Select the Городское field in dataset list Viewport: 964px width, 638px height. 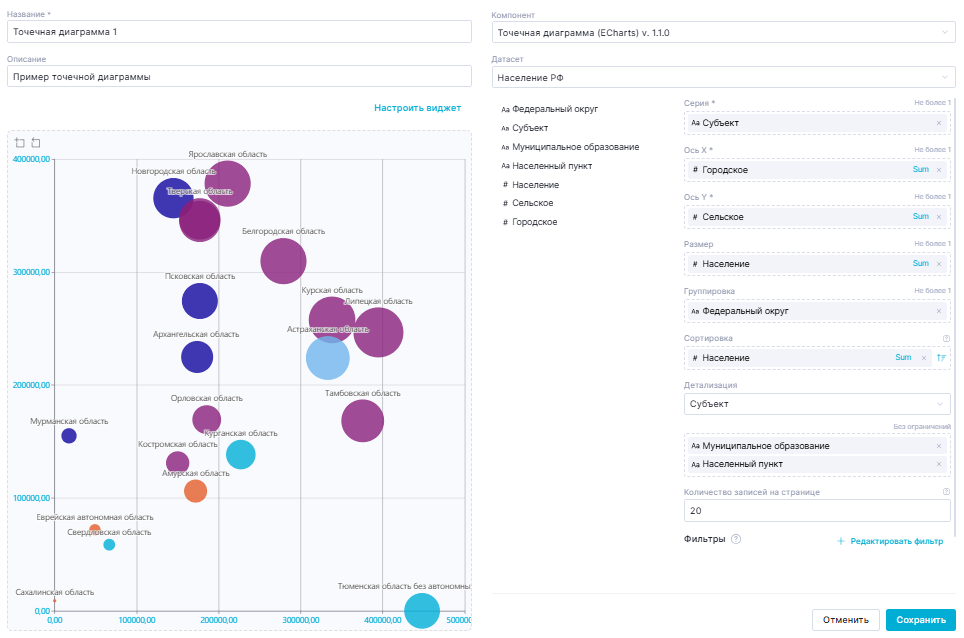535,222
